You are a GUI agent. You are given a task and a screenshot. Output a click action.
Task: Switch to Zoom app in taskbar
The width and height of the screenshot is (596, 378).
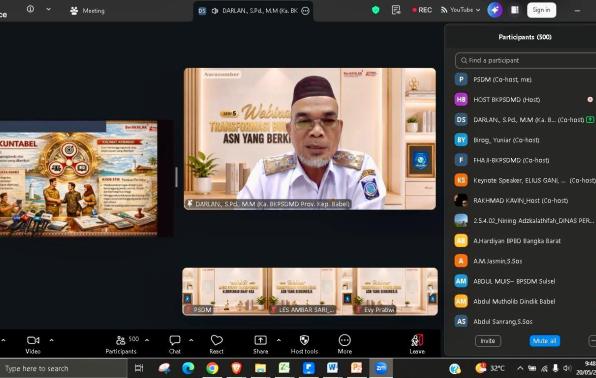coord(381,368)
